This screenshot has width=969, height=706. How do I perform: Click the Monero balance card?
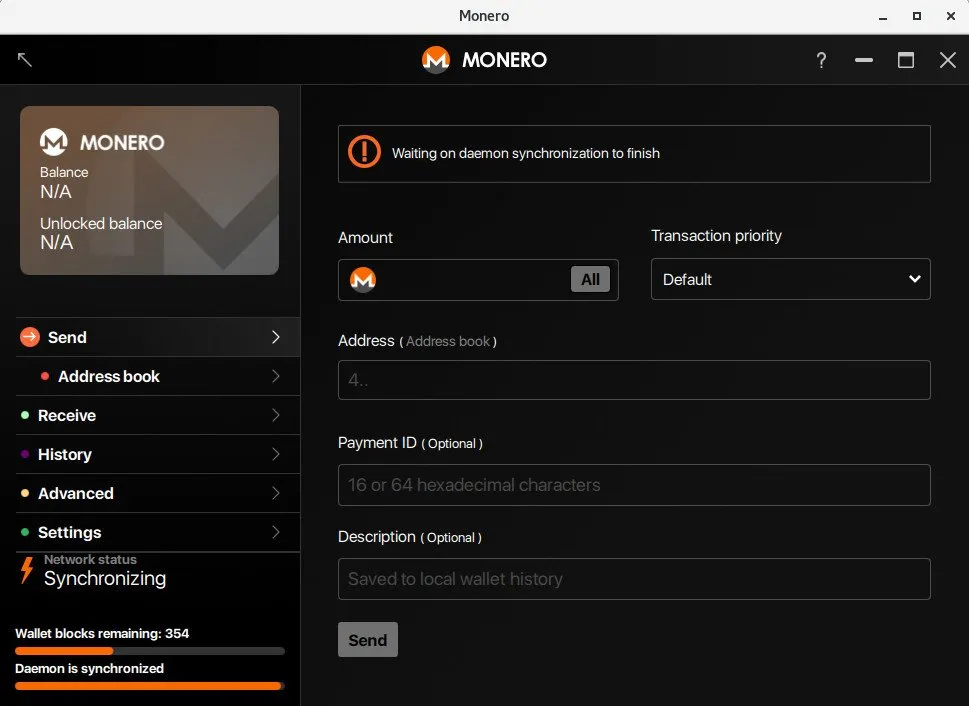(x=150, y=190)
